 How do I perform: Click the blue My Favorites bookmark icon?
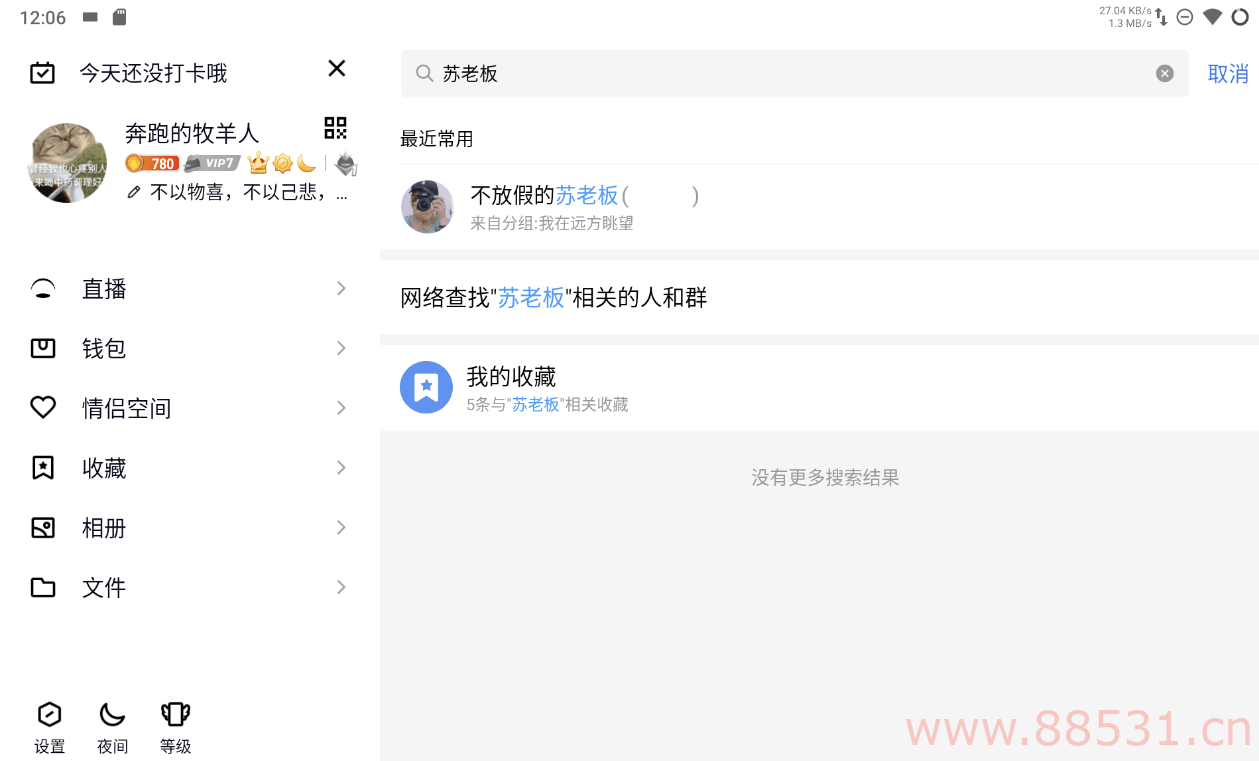click(x=426, y=387)
